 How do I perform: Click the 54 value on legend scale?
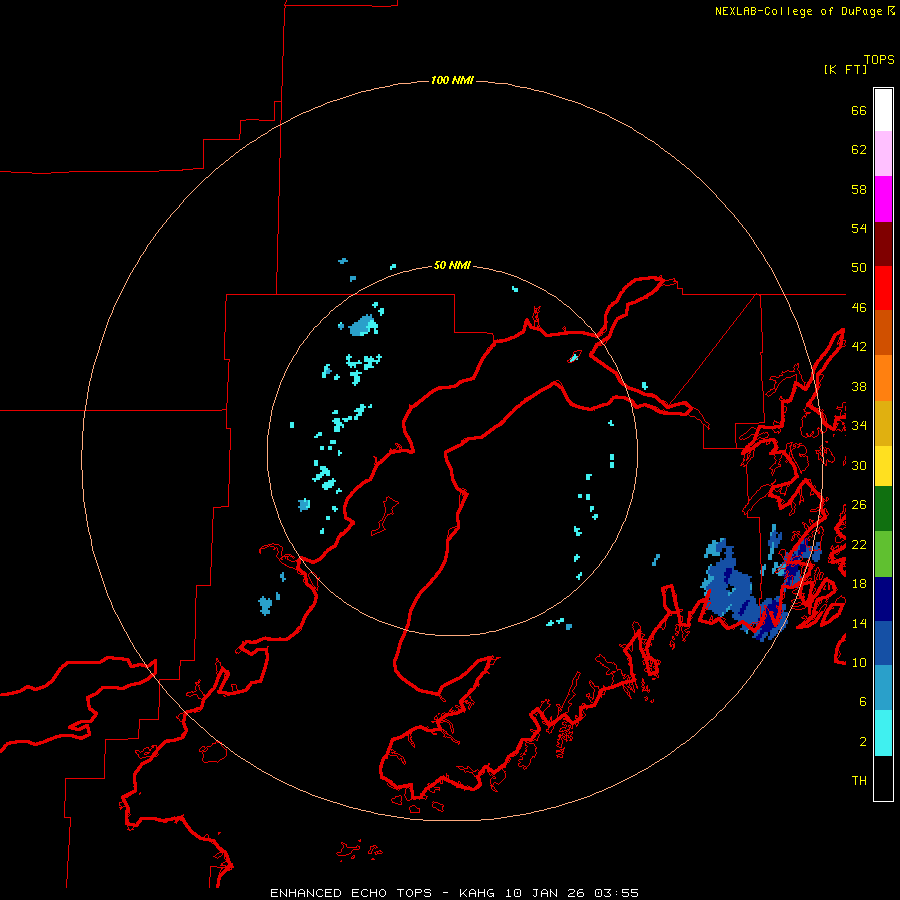click(x=859, y=228)
